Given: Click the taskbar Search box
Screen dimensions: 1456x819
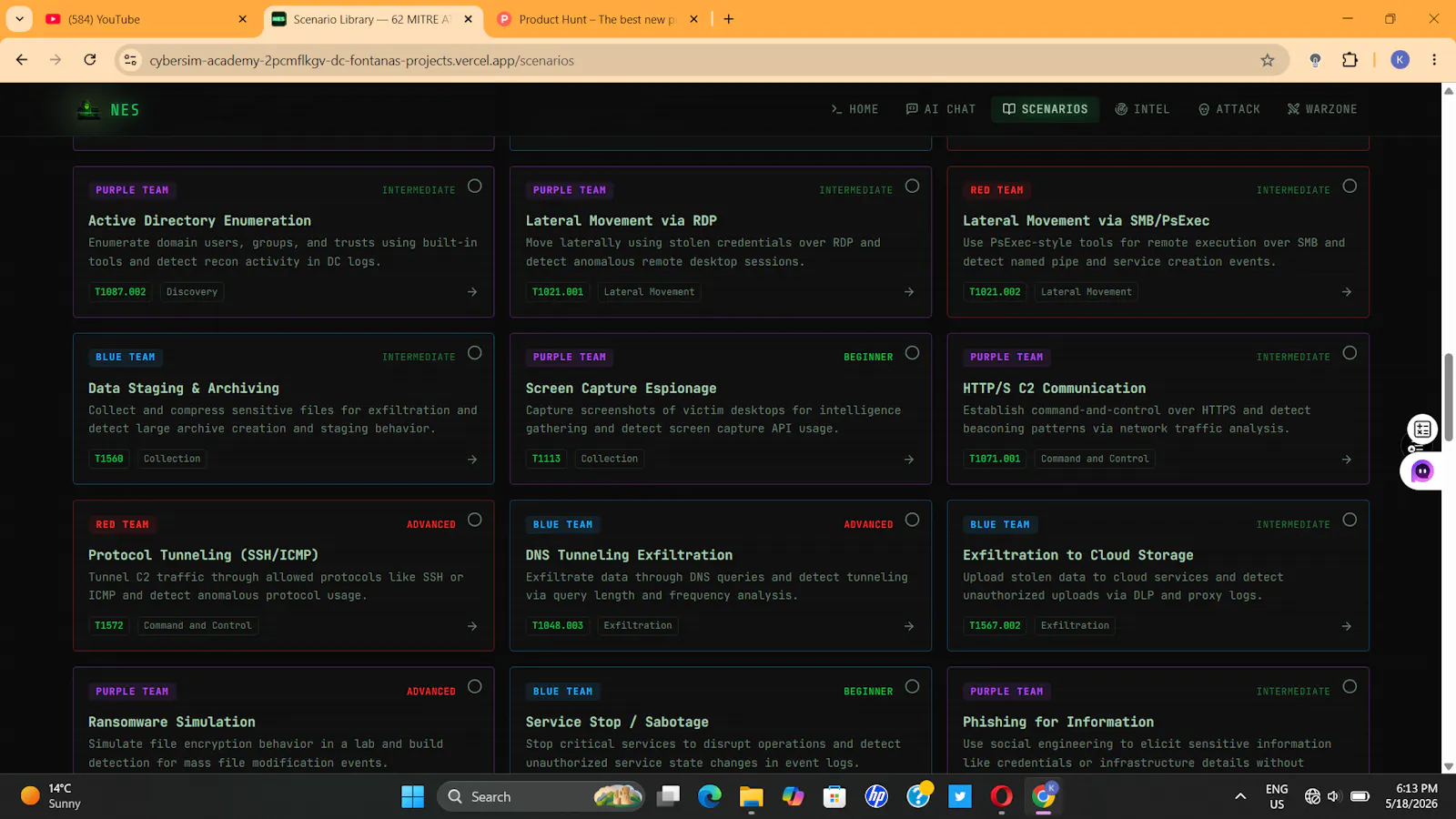Looking at the screenshot, I should (x=542, y=797).
